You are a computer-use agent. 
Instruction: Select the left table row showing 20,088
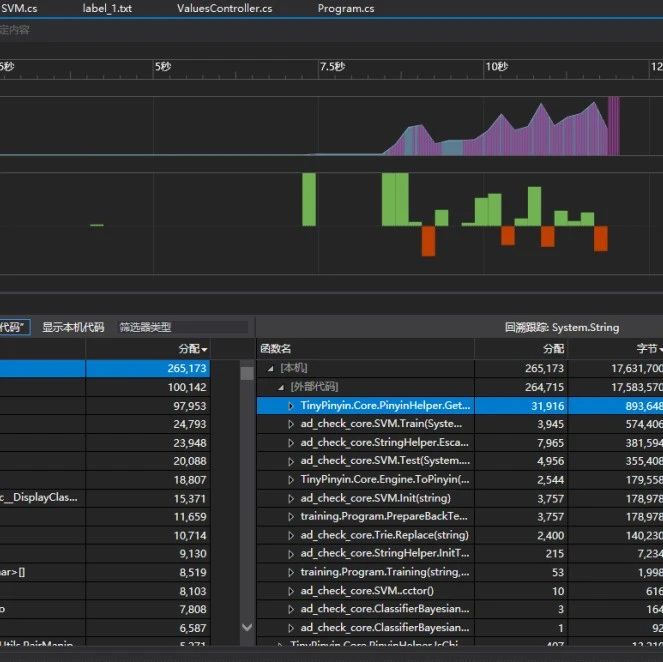tap(105, 461)
